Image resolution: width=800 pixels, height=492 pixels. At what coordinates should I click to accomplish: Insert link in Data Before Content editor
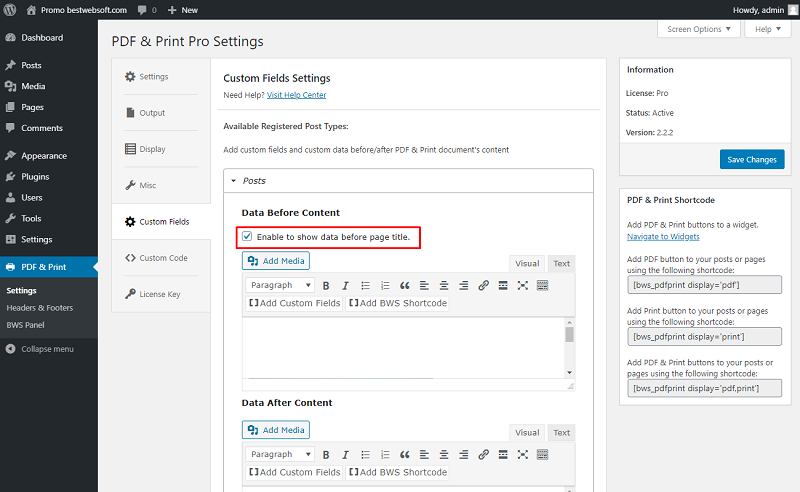point(483,285)
